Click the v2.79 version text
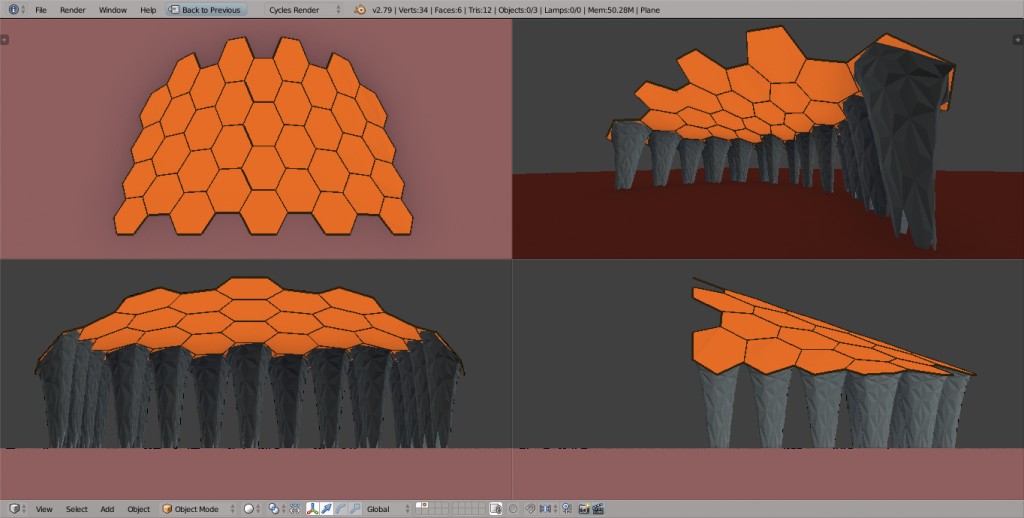 pyautogui.click(x=383, y=10)
